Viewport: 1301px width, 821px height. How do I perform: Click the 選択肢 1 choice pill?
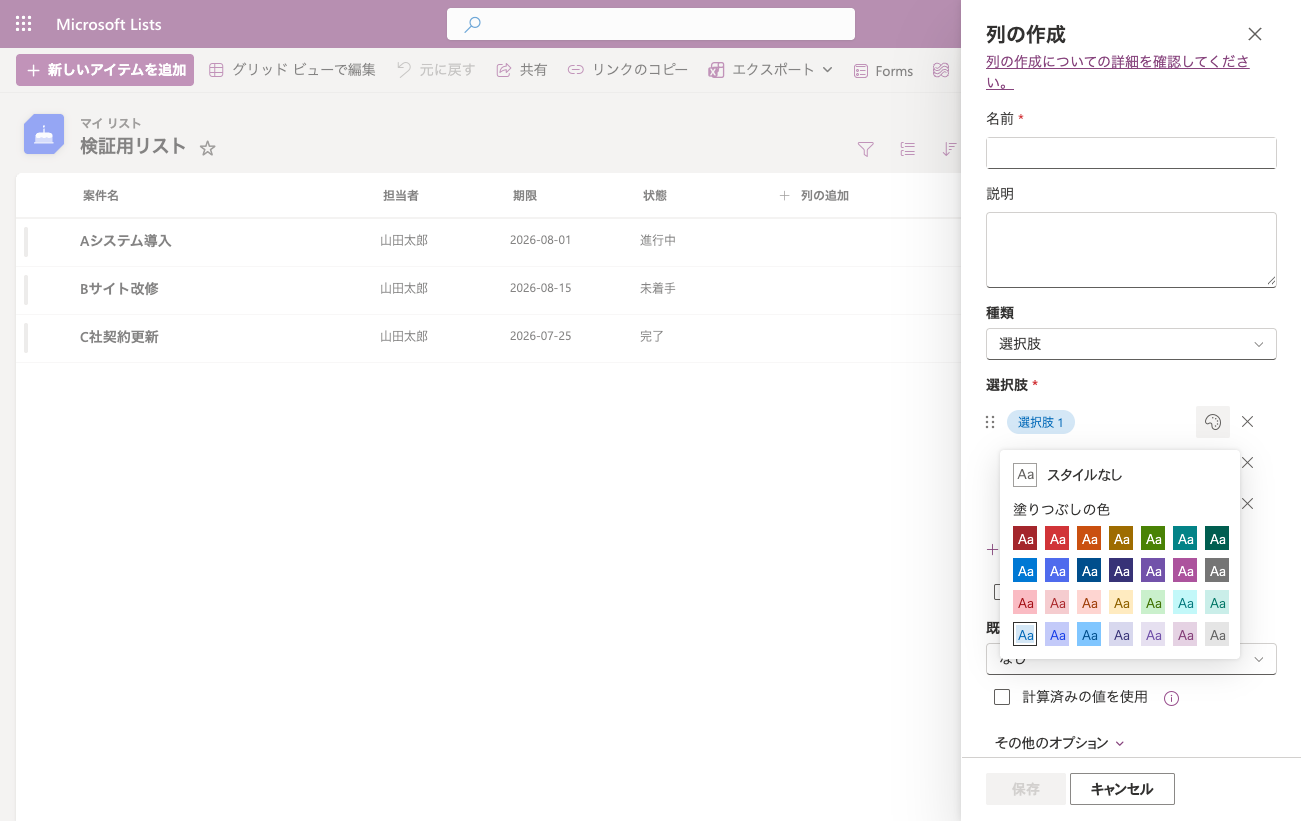pyautogui.click(x=1040, y=422)
